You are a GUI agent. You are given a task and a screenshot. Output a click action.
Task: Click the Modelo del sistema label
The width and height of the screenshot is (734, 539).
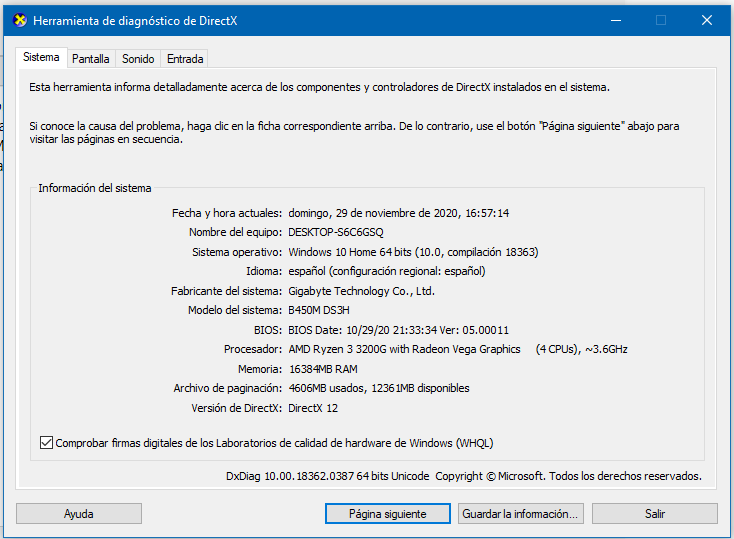[235, 310]
